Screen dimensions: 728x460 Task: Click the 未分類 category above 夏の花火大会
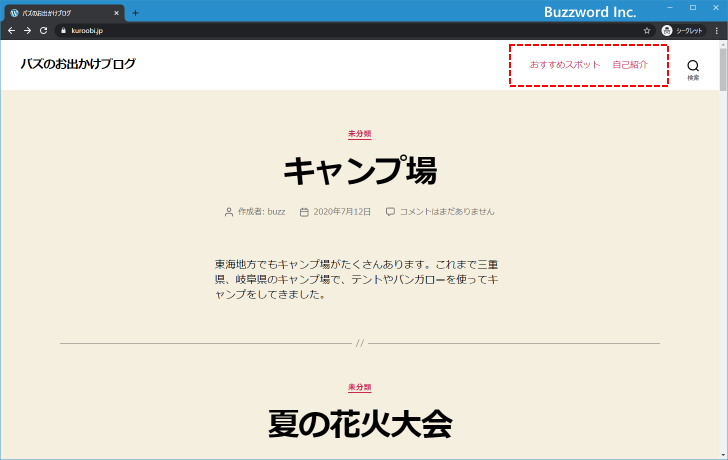coord(360,387)
